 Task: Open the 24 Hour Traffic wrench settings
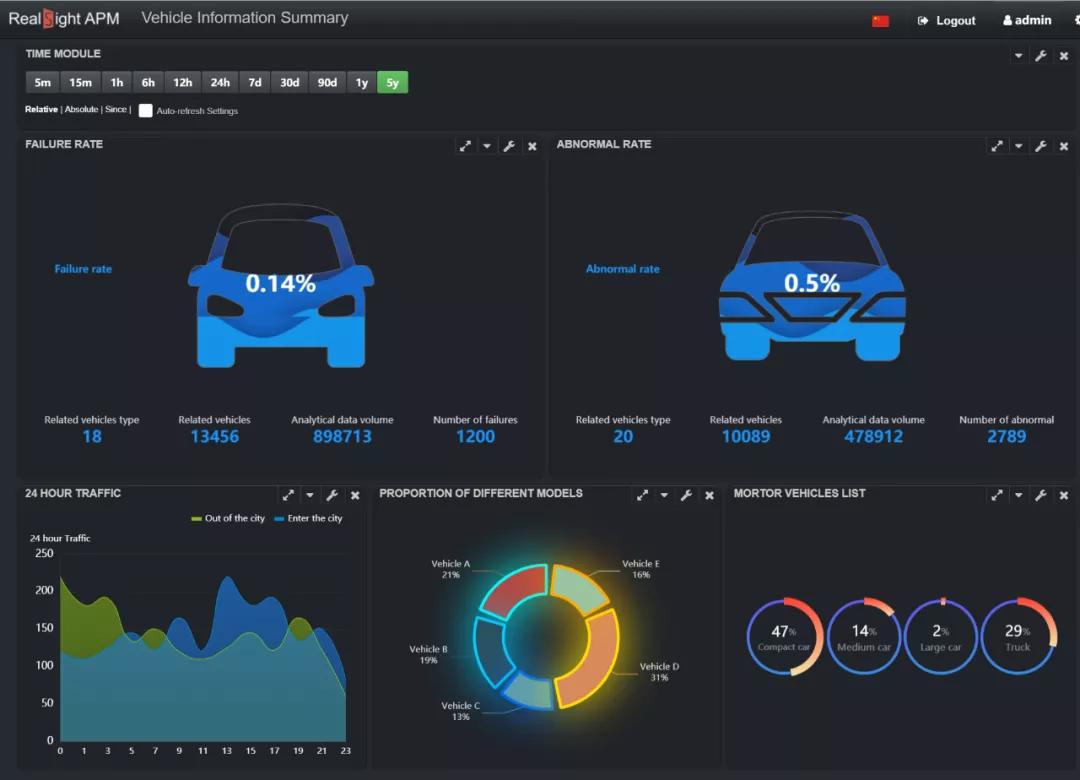pyautogui.click(x=332, y=495)
